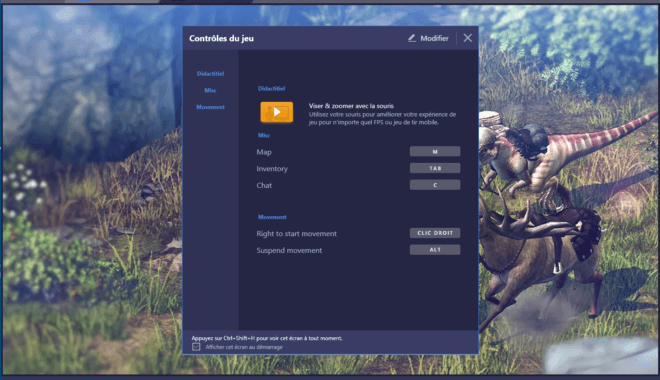Click the Right to start movement label
The height and width of the screenshot is (380, 660).
(296, 234)
